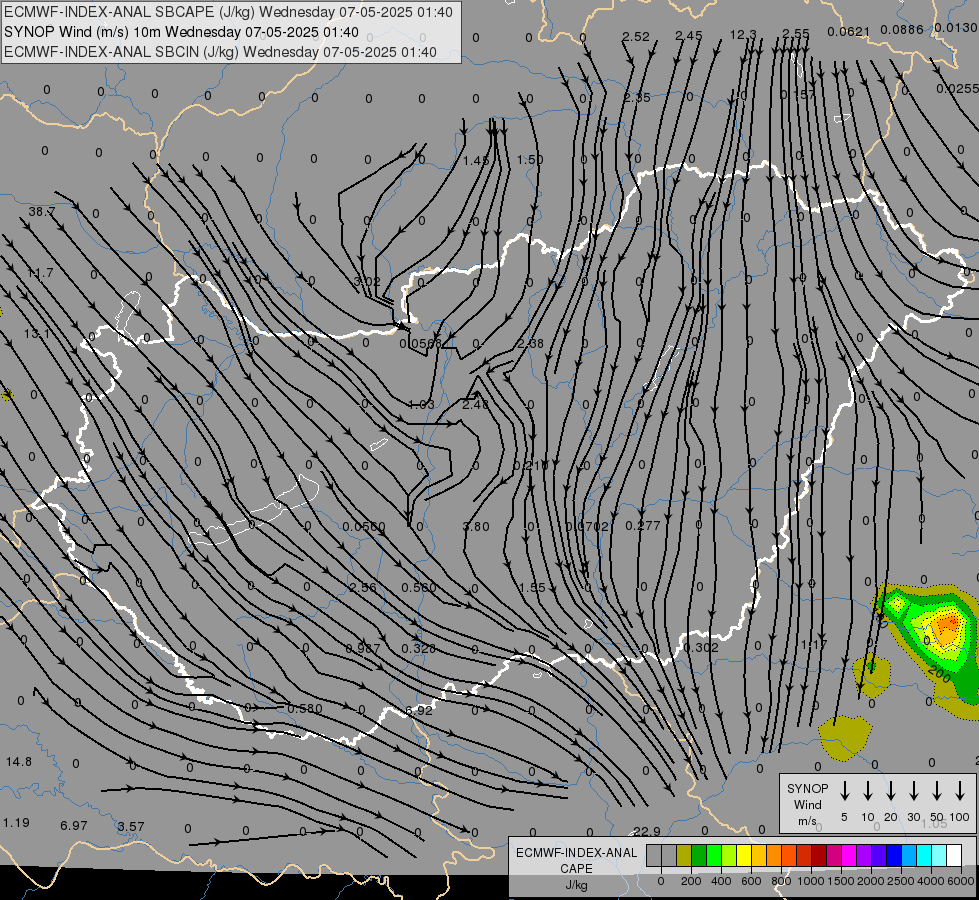Select the 2.56 map value
Viewport: 979px width, 900px height.
tap(363, 588)
